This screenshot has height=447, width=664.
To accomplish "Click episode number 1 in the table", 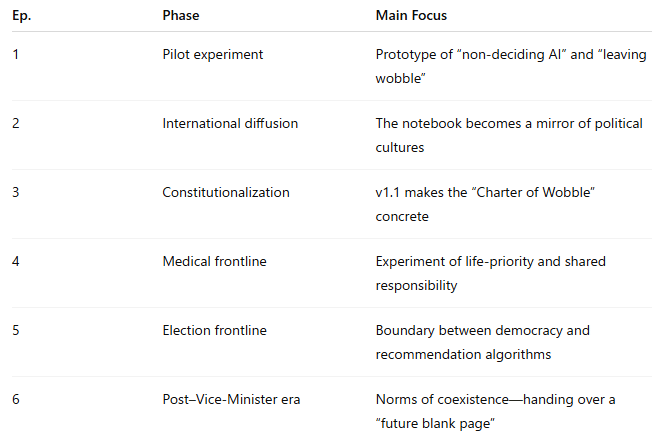I will 16,55.
